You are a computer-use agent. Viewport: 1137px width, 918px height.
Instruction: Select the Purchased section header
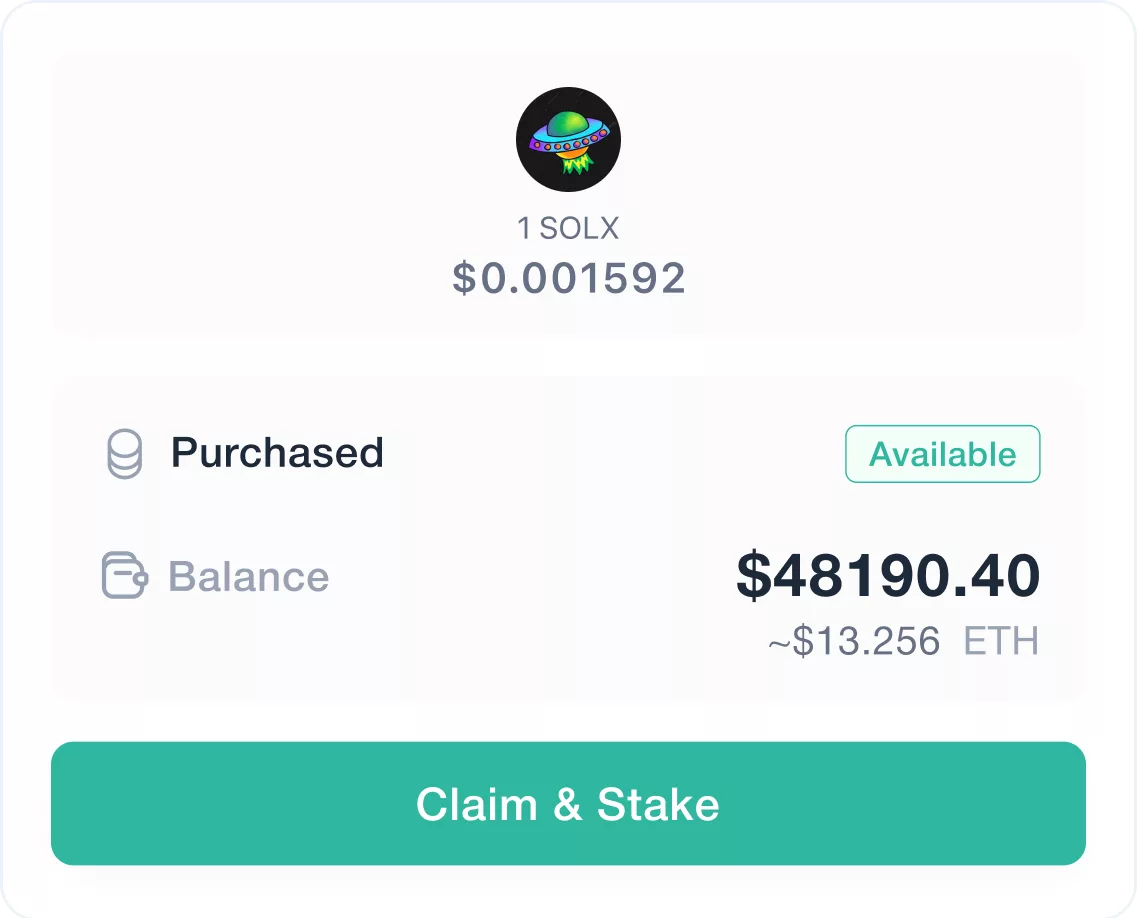point(277,453)
